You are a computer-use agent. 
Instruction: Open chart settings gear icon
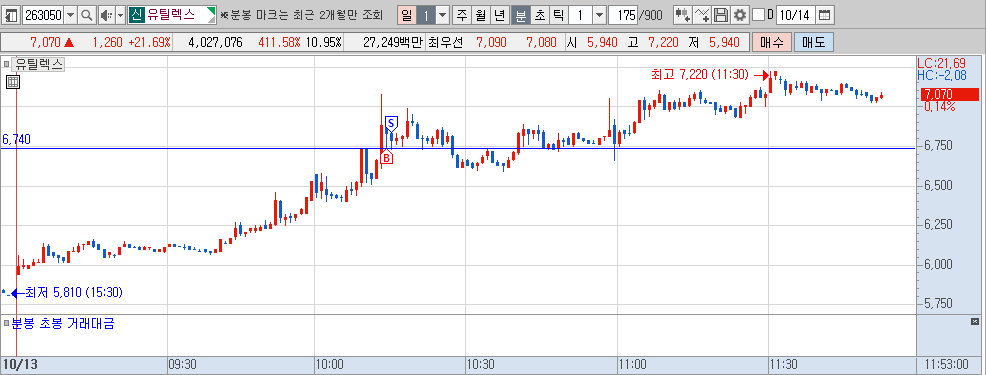(x=740, y=14)
